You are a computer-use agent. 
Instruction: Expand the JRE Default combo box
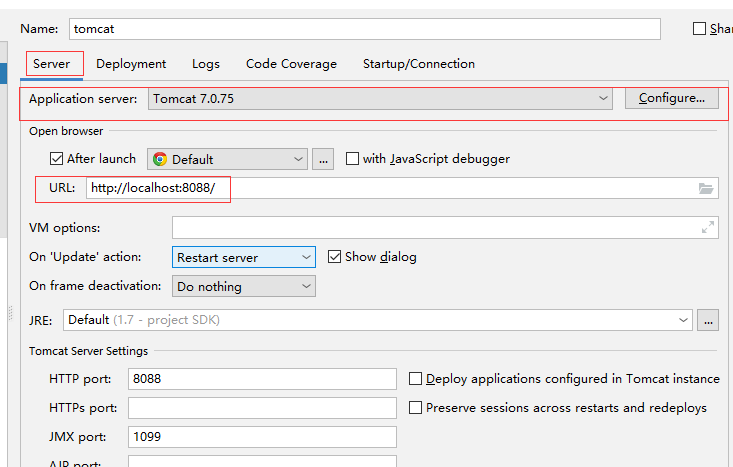[378, 320]
